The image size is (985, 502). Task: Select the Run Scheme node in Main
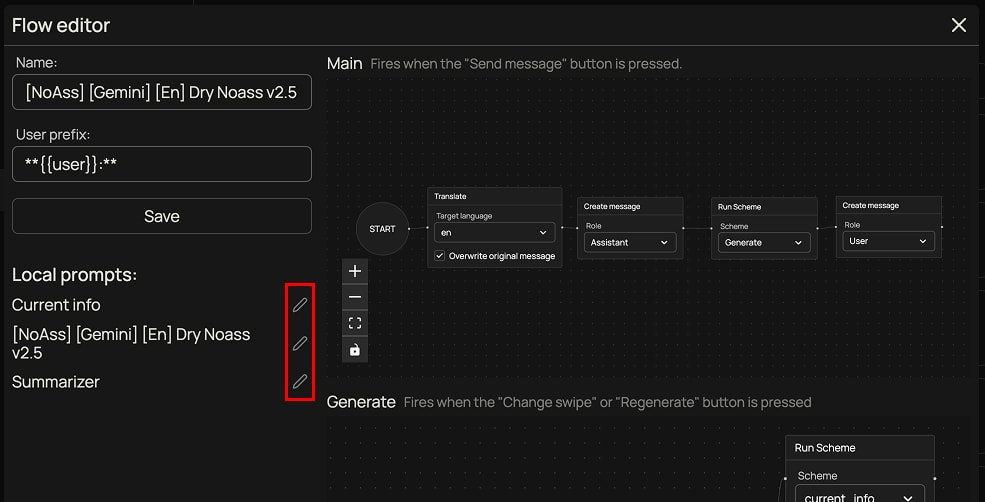[764, 207]
